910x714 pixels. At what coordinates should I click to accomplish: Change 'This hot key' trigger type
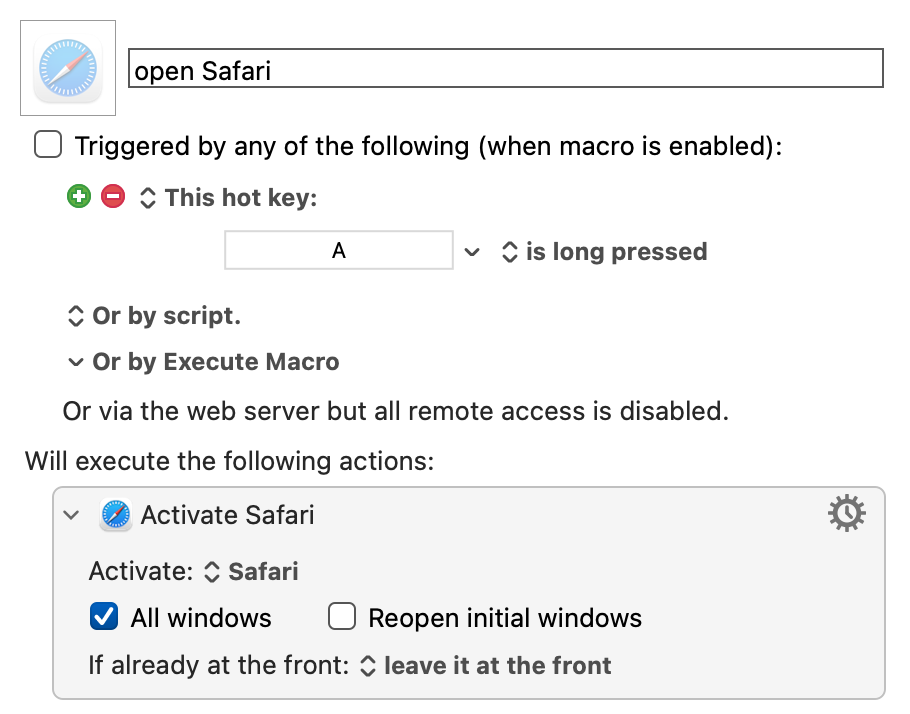[x=228, y=197]
